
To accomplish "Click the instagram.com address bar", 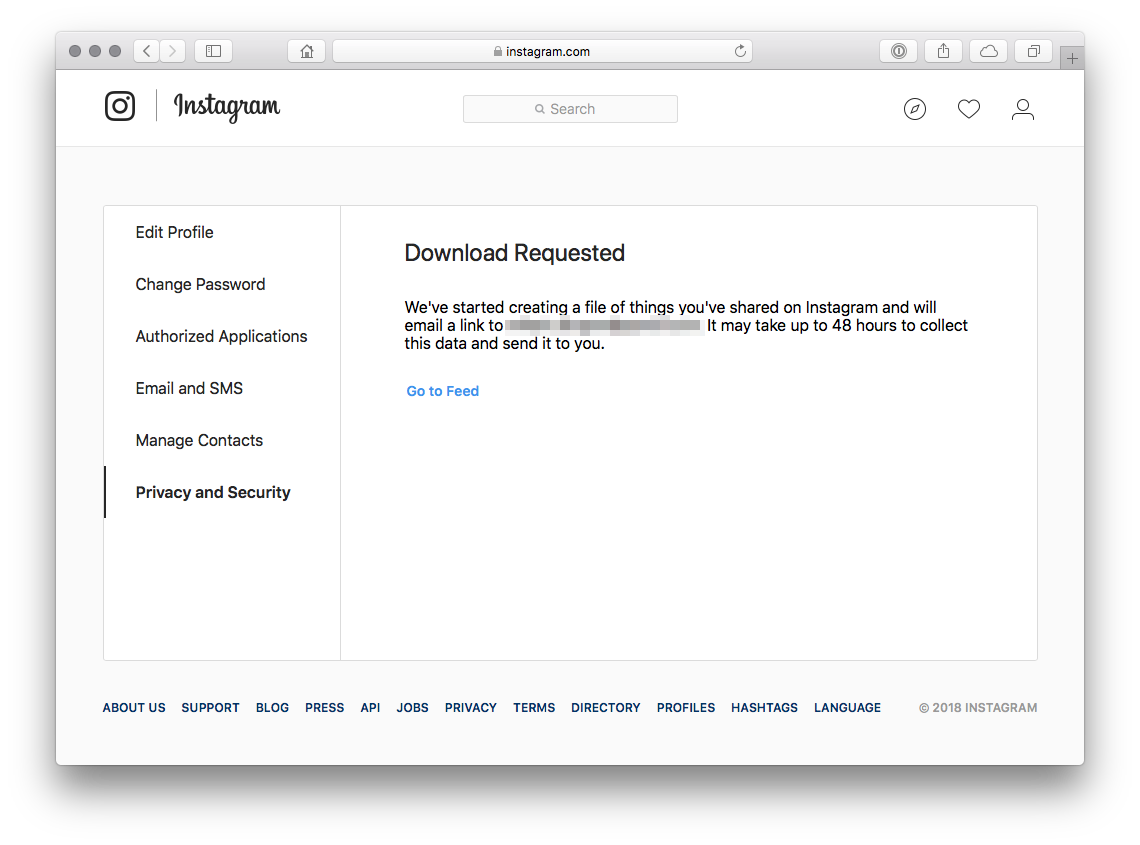I will tap(542, 51).
